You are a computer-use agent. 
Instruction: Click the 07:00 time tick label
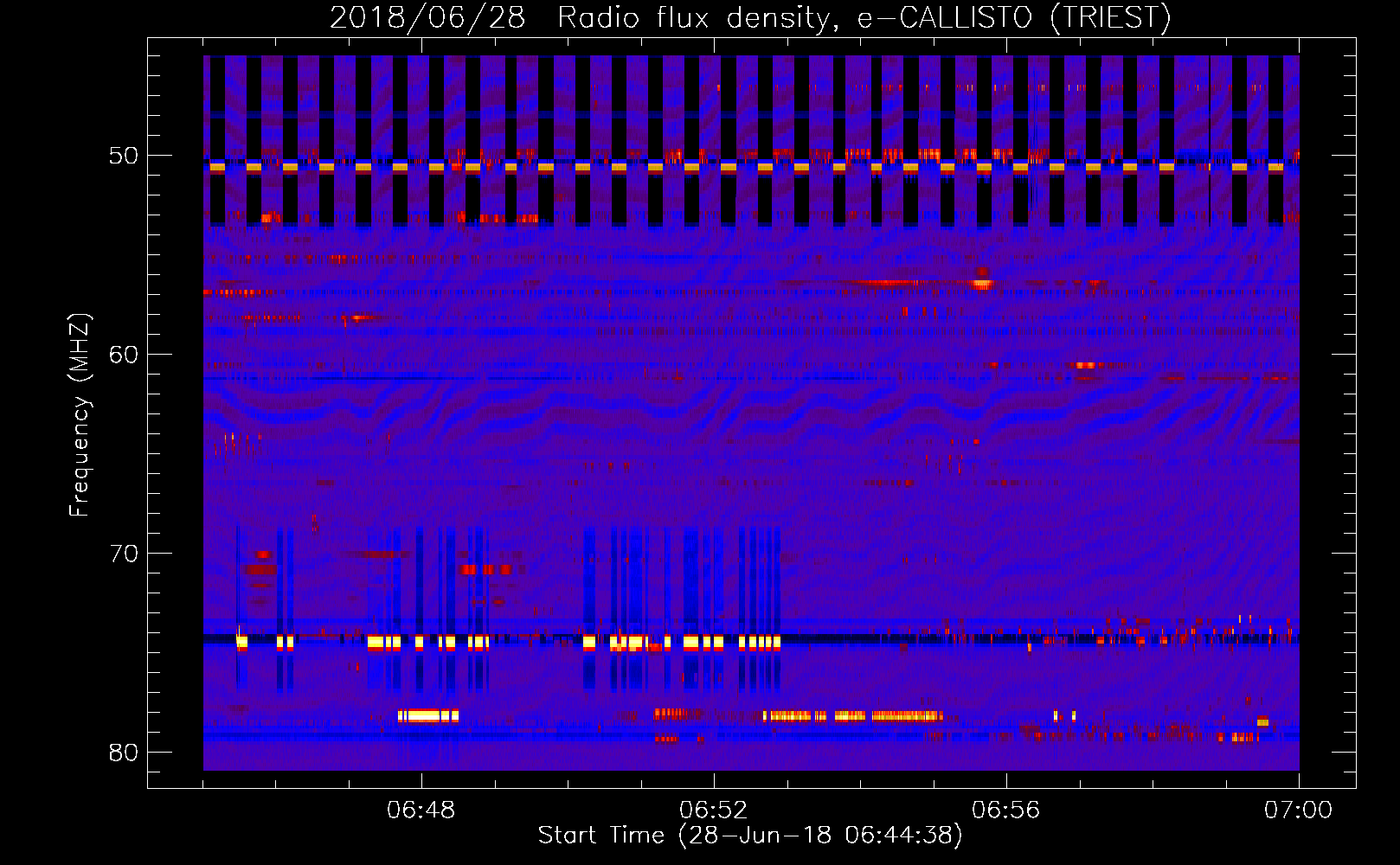click(1299, 811)
